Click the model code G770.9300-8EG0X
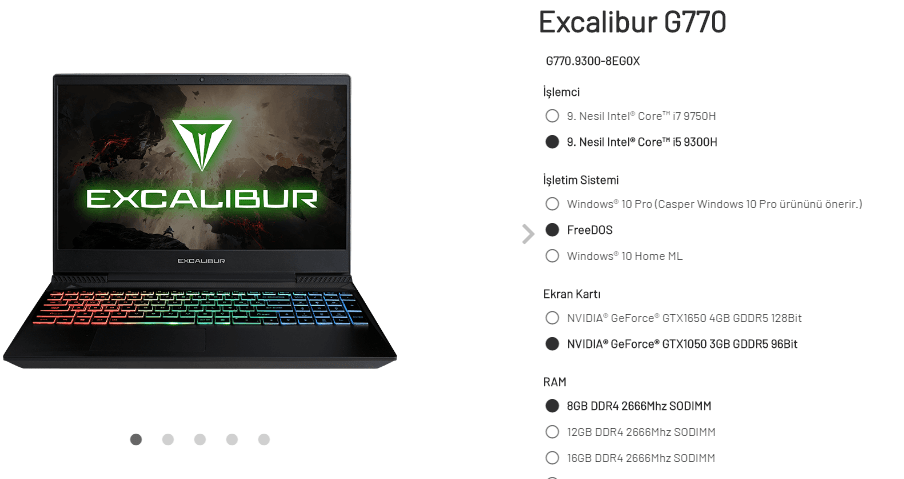Screen dimensions: 904x479 593,61
